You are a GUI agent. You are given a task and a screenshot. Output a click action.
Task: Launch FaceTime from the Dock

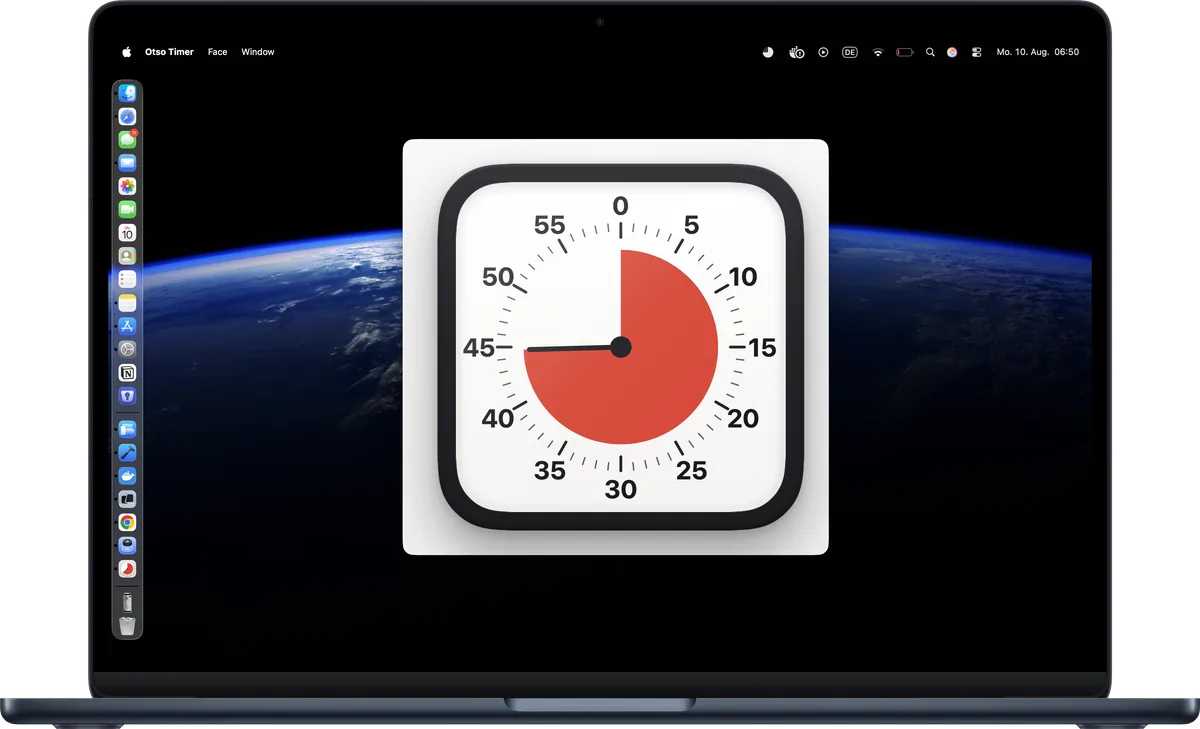click(127, 209)
